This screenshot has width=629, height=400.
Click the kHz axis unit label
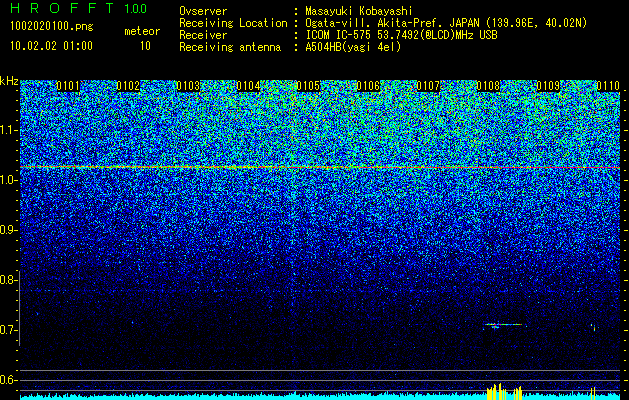click(x=9, y=81)
